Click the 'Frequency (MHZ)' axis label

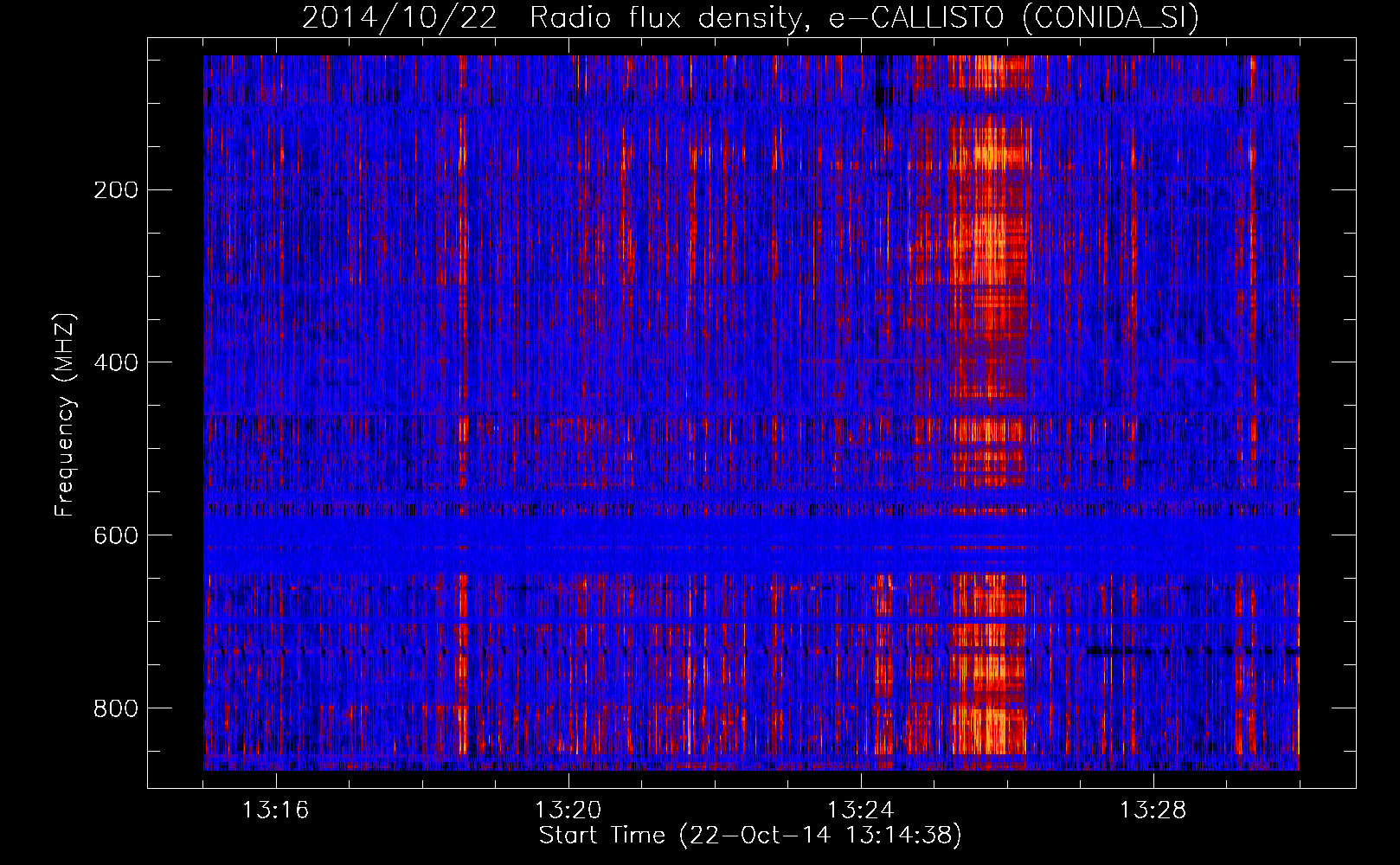tap(64, 415)
